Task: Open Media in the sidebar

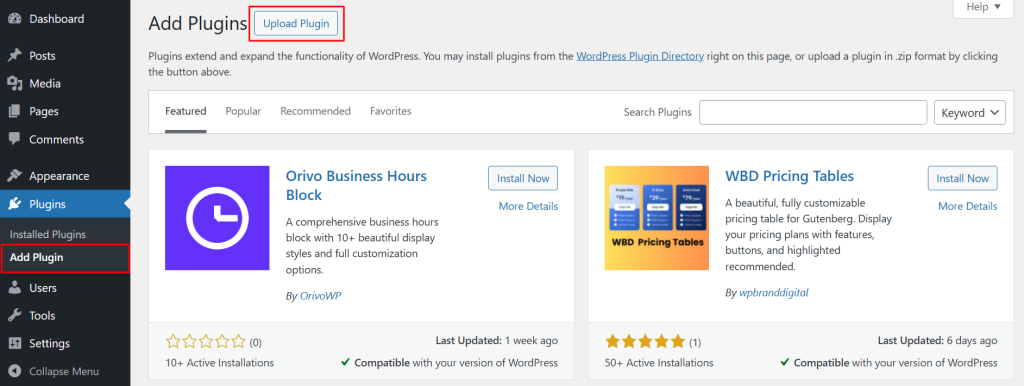Action: (65, 84)
